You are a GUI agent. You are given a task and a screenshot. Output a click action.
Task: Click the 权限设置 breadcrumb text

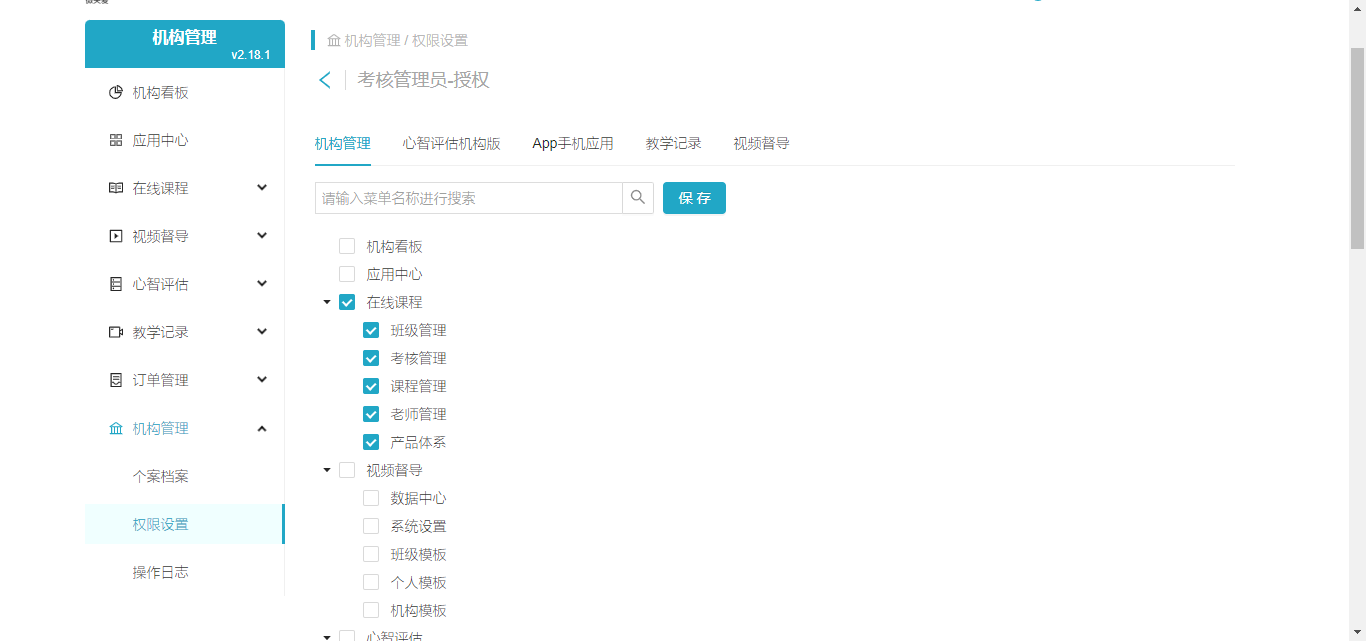(440, 41)
